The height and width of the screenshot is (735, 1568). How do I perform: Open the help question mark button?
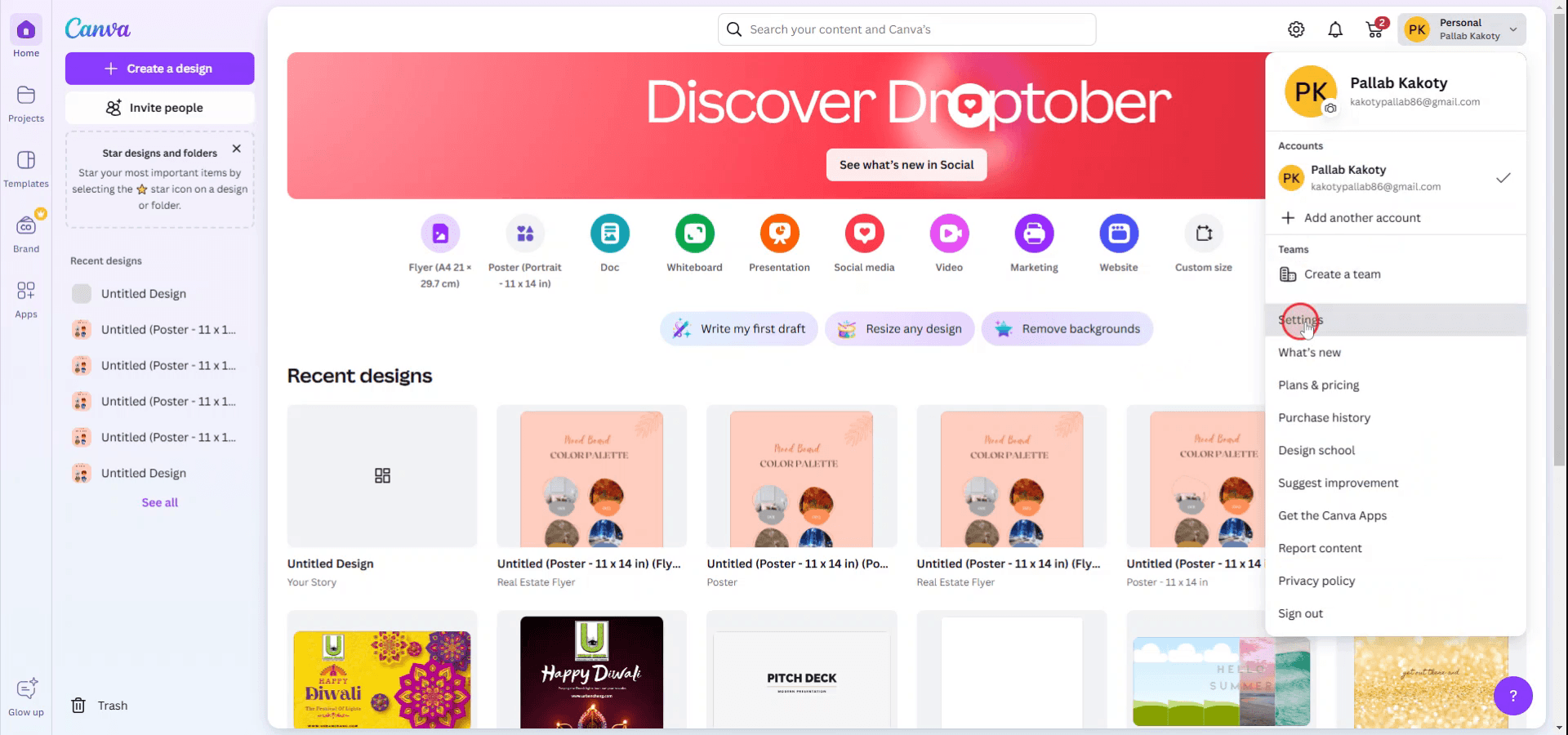pyautogui.click(x=1513, y=696)
